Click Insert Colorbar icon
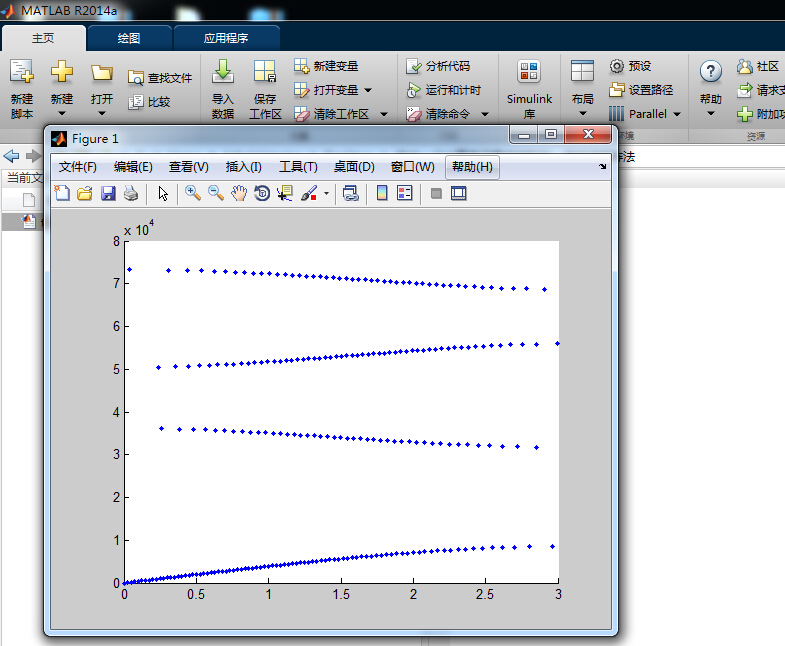 382,193
